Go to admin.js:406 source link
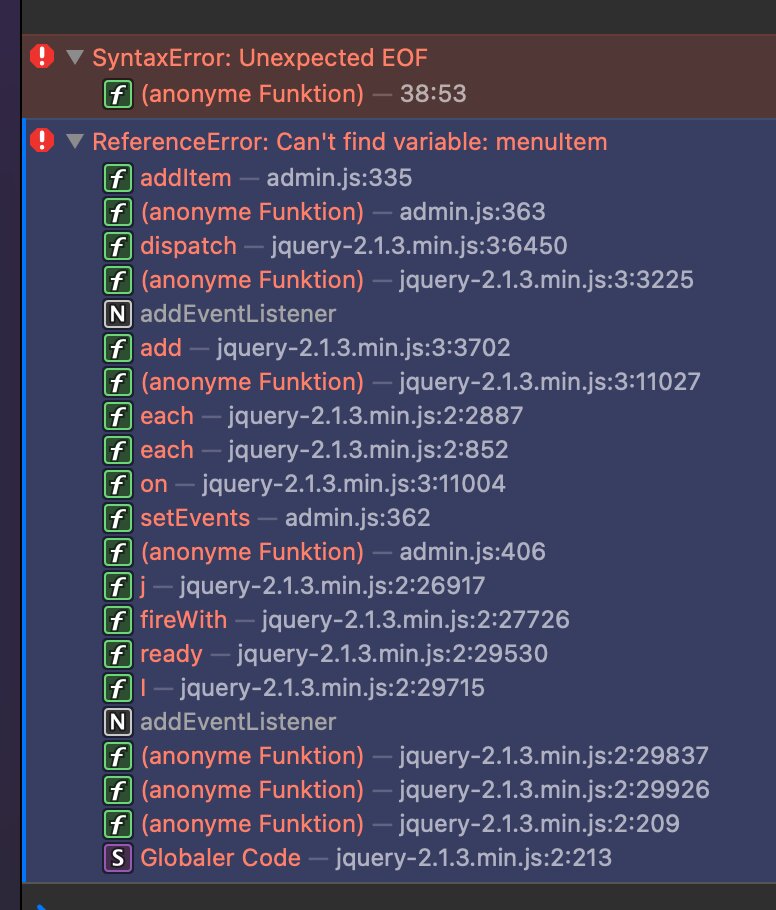 click(x=472, y=552)
